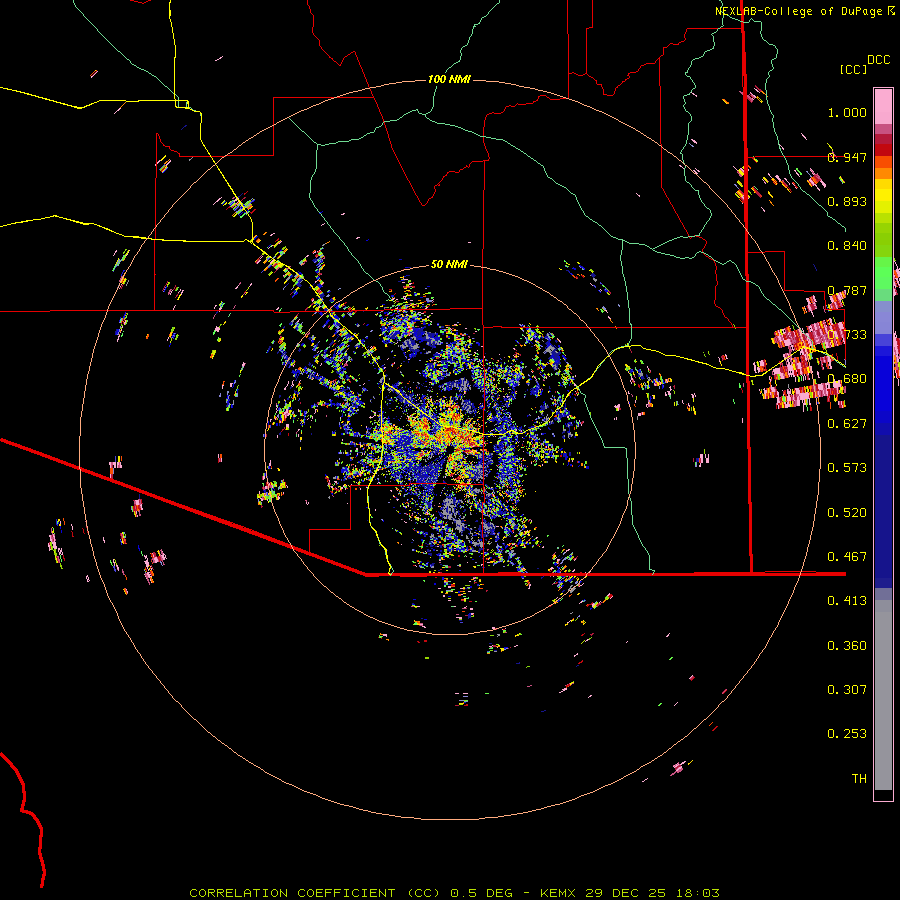
Task: Pick the light pink swatch beside 1.000
Action: tap(883, 107)
